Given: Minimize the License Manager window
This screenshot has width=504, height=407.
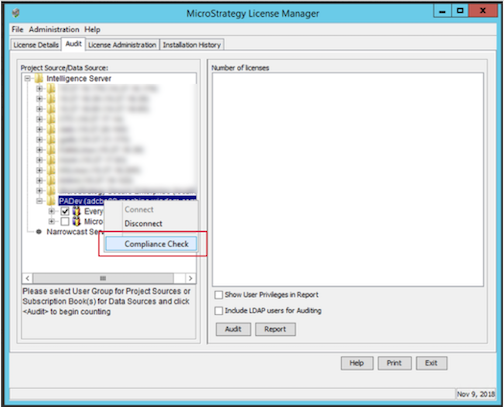Looking at the screenshot, I should (442, 11).
